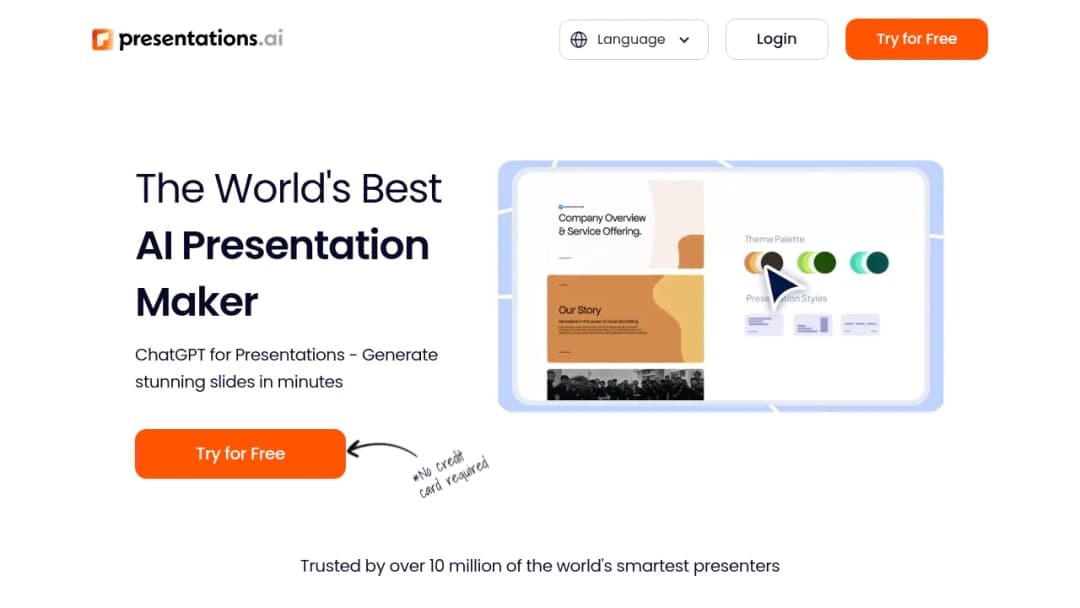Viewport: 1080px width, 608px height.
Task: Expand the Language chevron arrow
Action: [684, 40]
